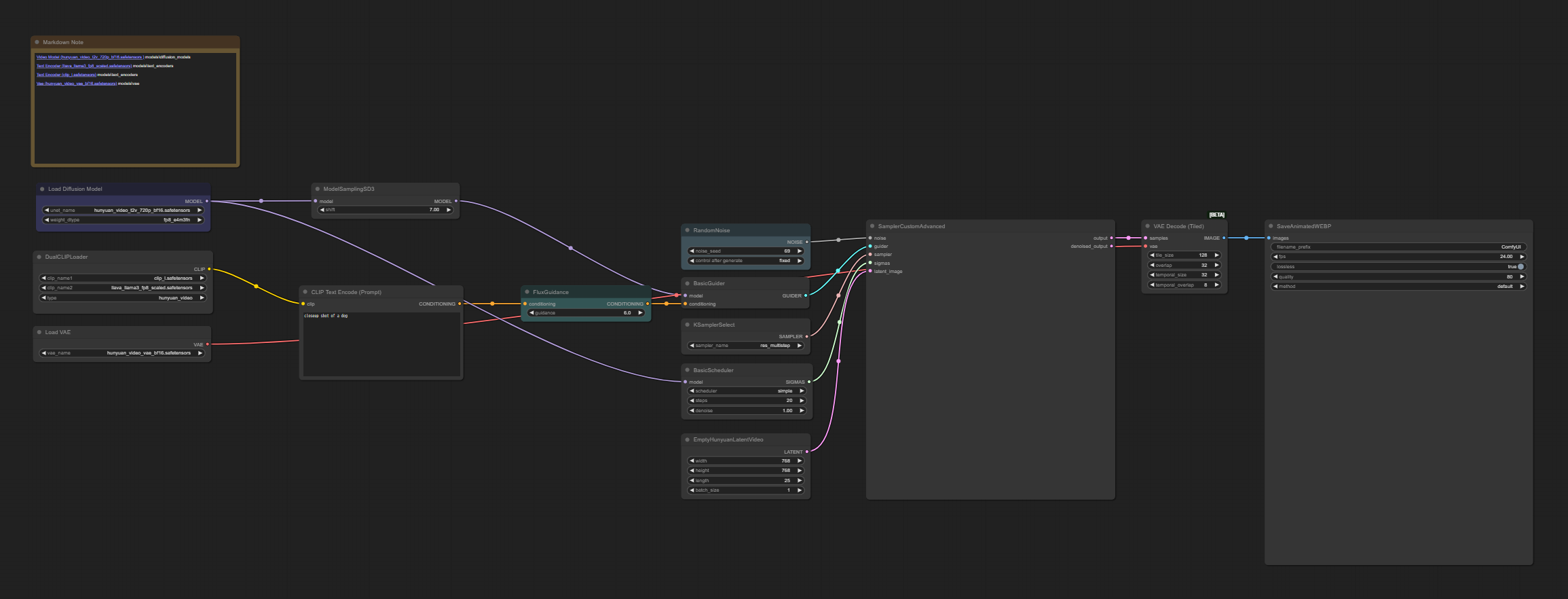
Task: Click the denoise value slider field
Action: 747,411
